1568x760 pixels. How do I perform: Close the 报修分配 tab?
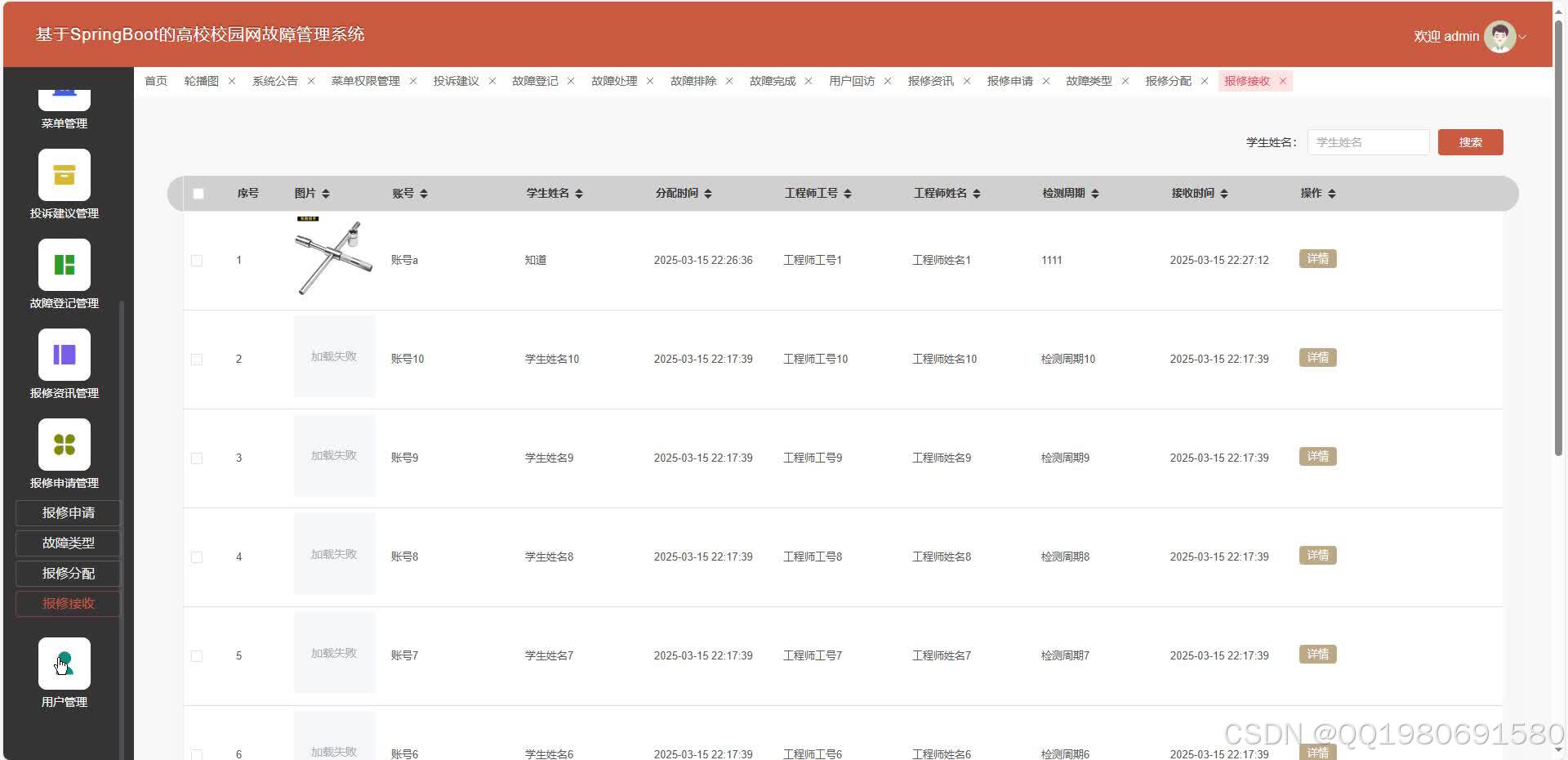click(1205, 81)
